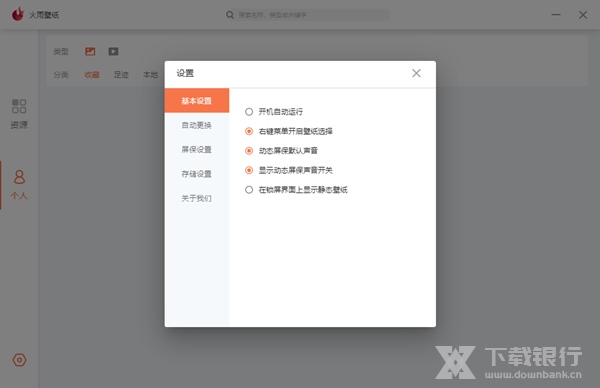Close the 火萤壁纸 main window
600x388 pixels.
(x=583, y=15)
